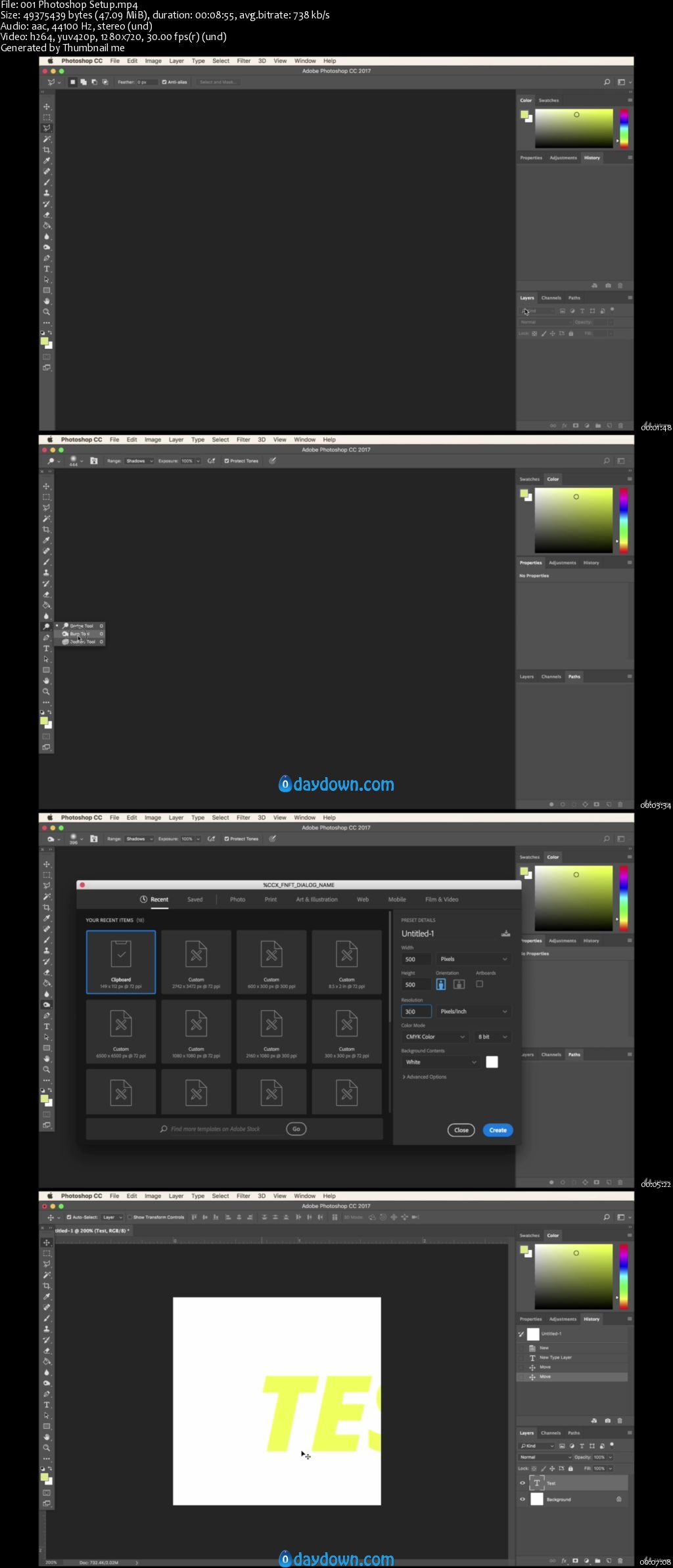673x1568 pixels.
Task: Click the fx layer style icon below the Background layer
Action: 564,1560
